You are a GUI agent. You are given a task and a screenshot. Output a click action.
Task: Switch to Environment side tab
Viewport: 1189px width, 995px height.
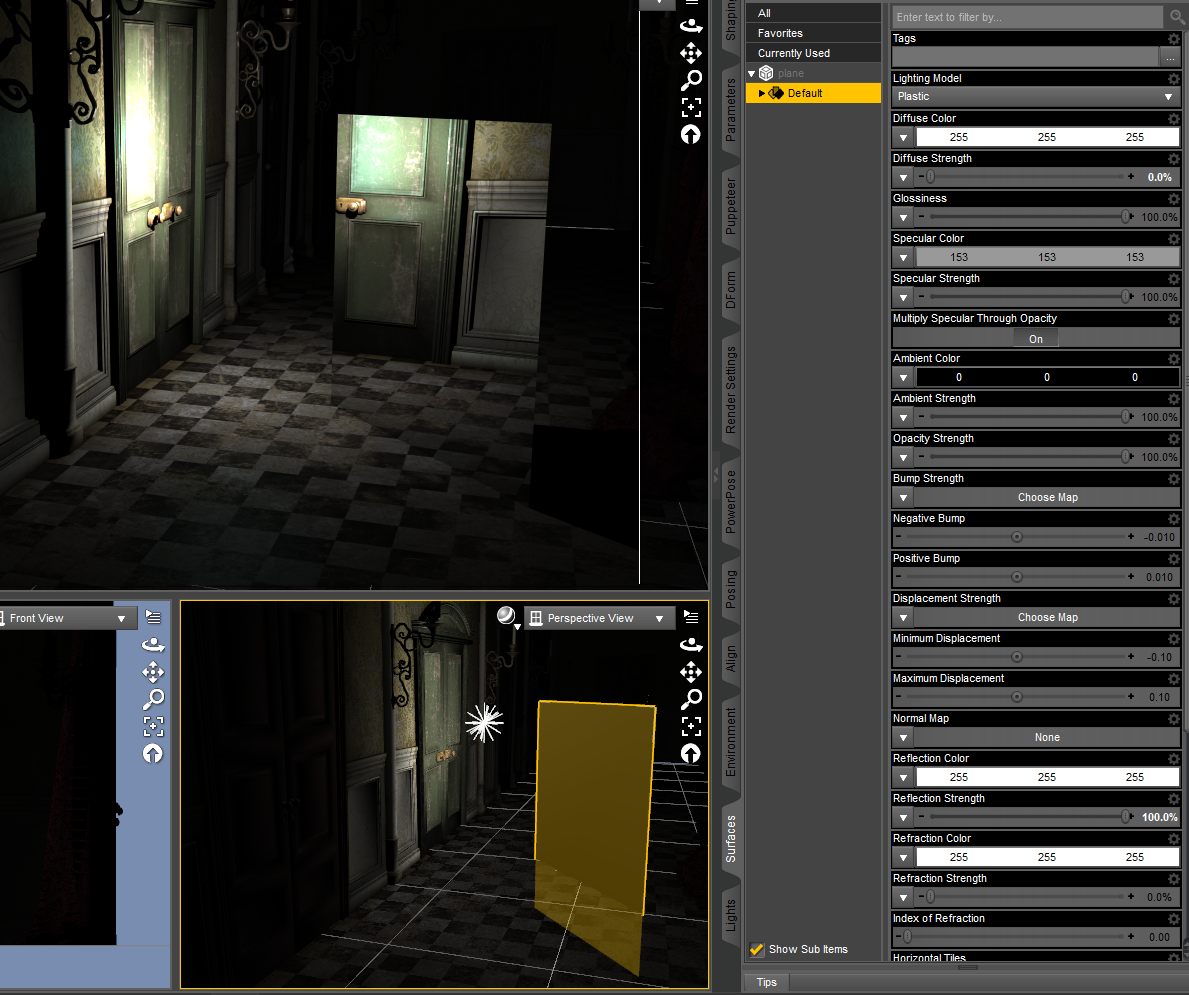[x=730, y=742]
